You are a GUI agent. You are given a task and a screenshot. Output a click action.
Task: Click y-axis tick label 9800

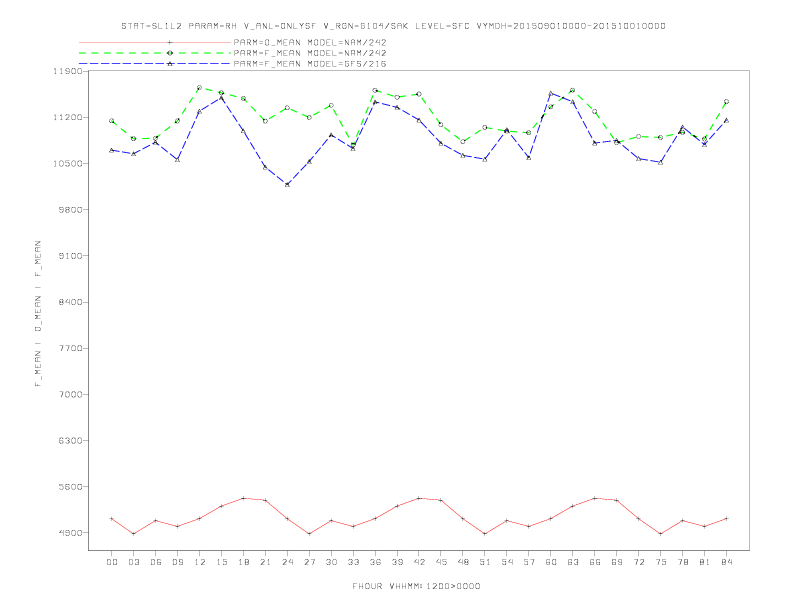pos(70,210)
